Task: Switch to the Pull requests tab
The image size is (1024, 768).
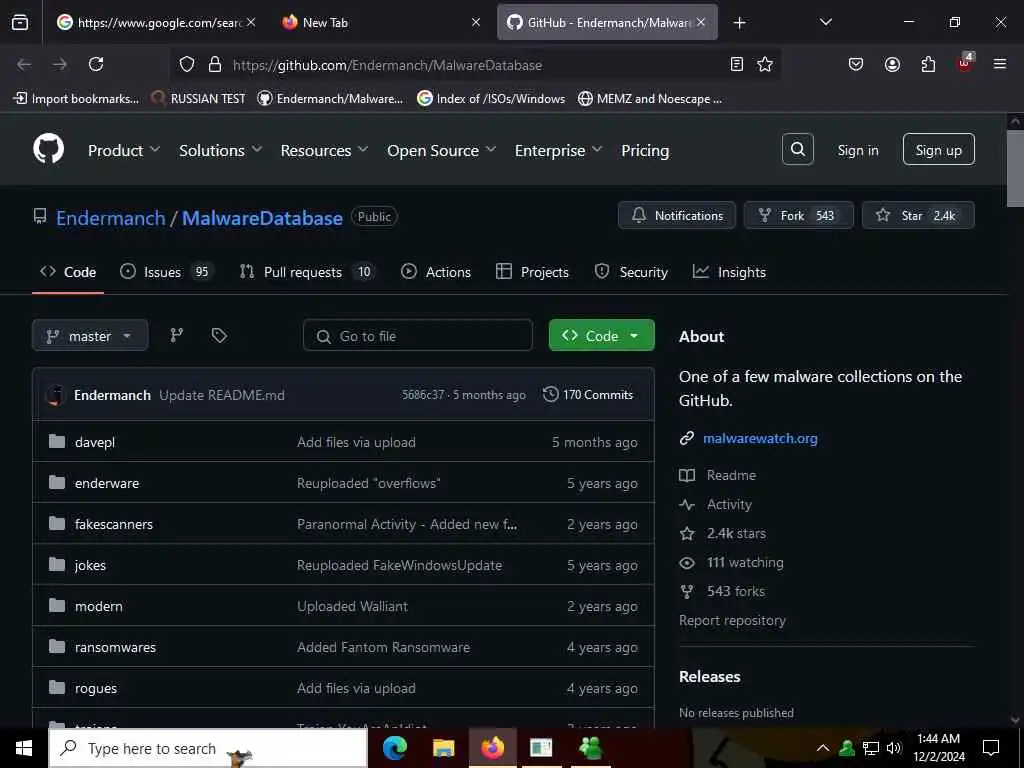Action: (x=307, y=272)
